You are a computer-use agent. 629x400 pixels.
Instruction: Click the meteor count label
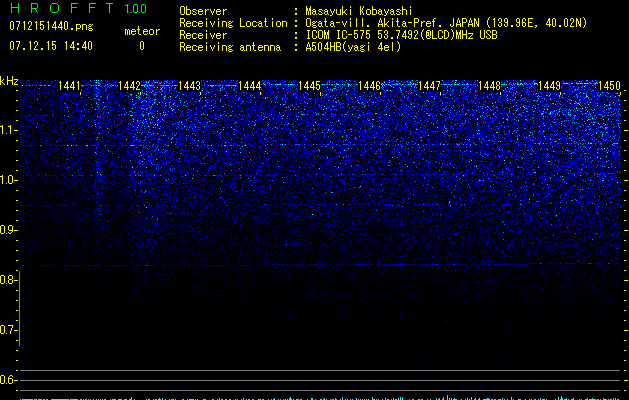pos(142,31)
